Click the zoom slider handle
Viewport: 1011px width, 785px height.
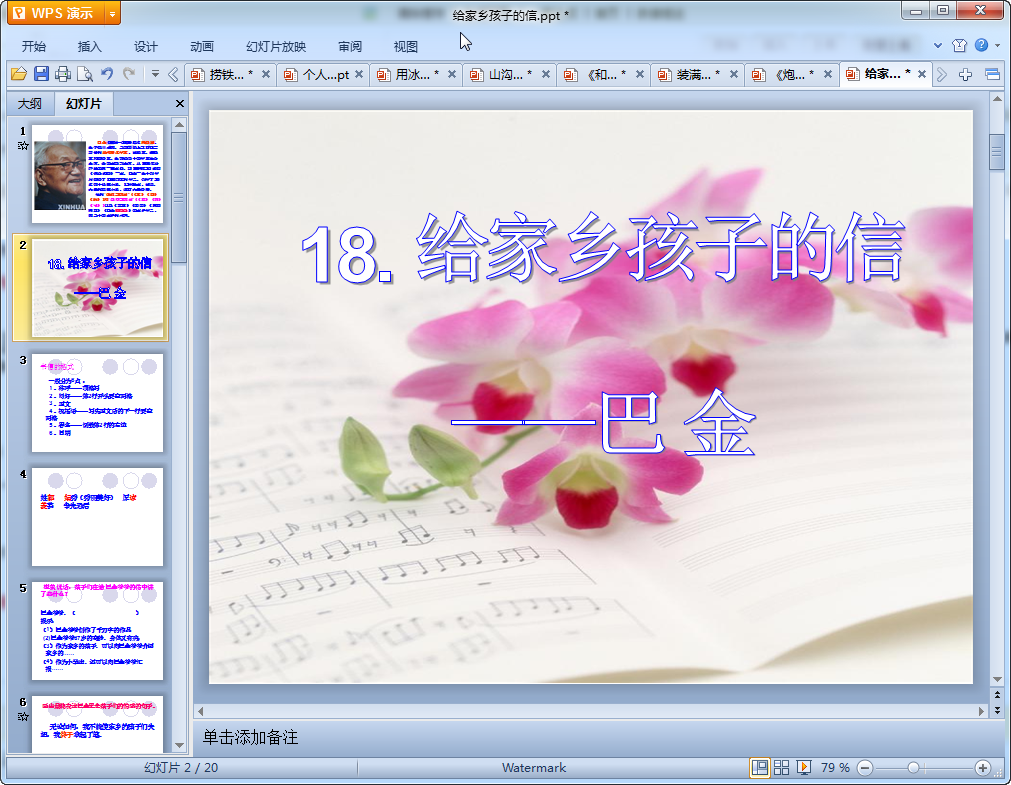tap(913, 768)
